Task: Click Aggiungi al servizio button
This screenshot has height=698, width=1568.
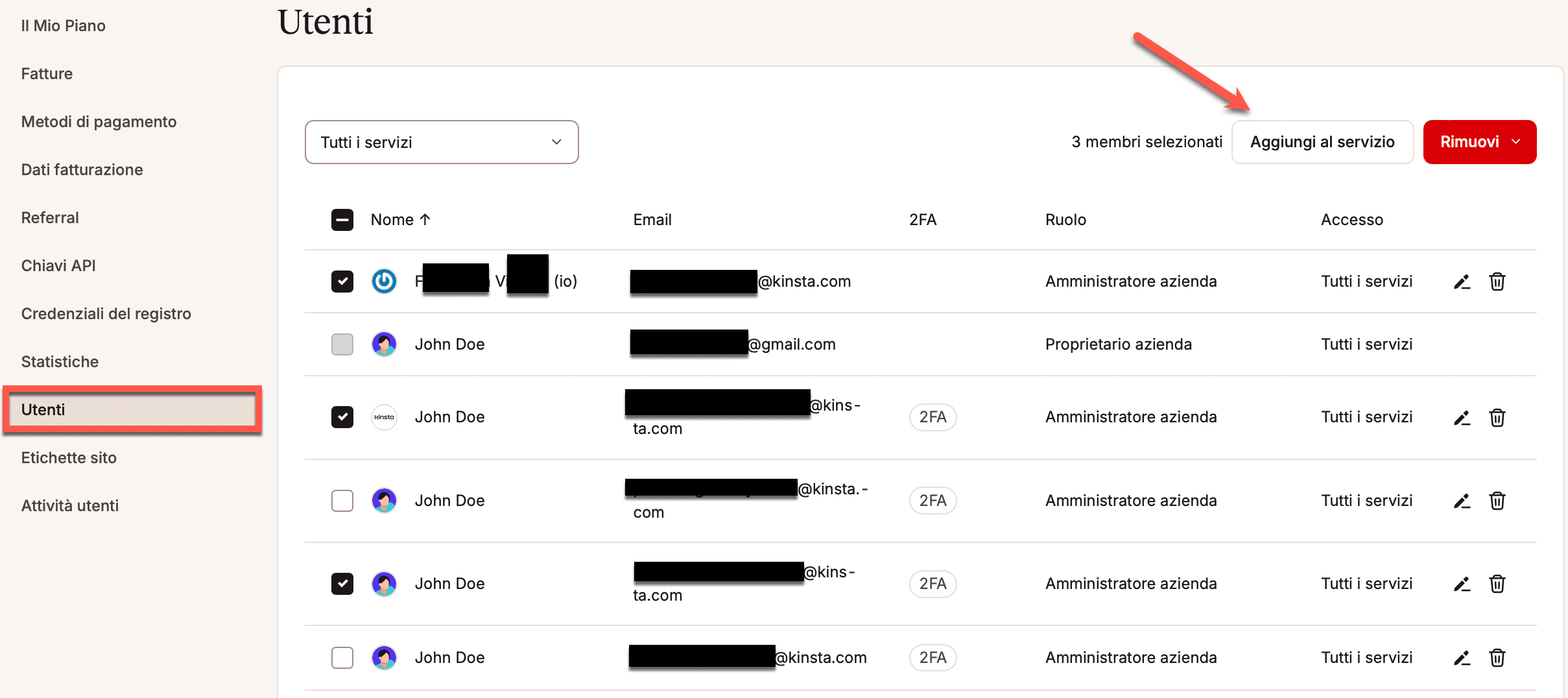Action: click(1322, 142)
